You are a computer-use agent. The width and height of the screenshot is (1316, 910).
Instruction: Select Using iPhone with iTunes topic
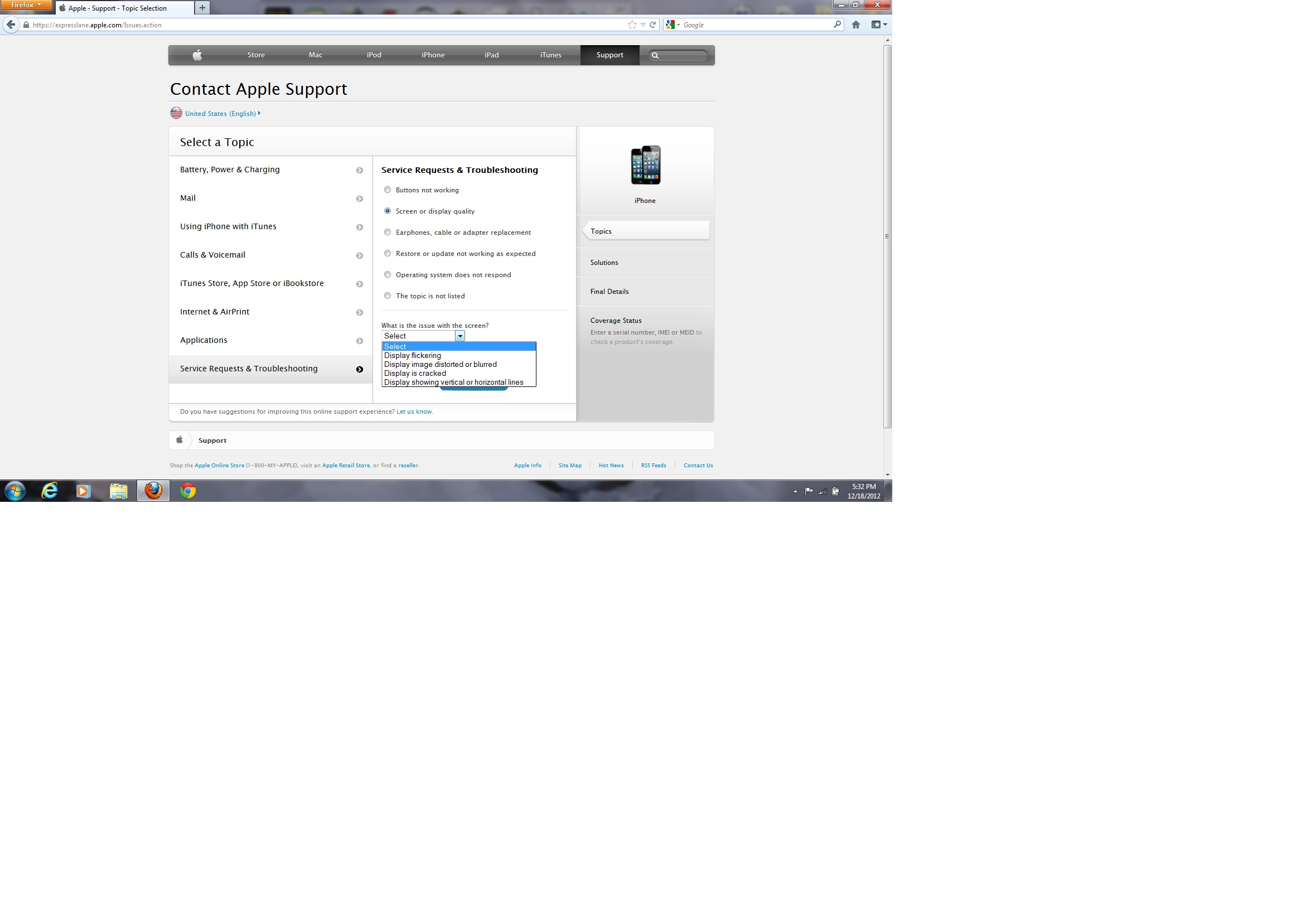[271, 227]
